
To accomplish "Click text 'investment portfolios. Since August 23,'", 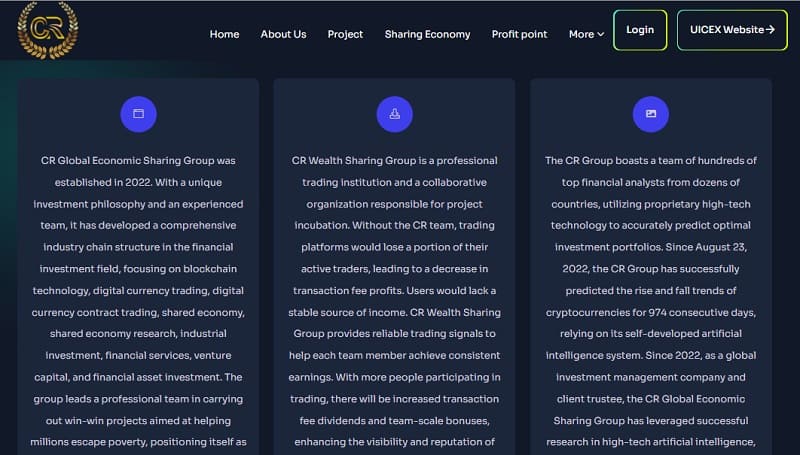I will [651, 247].
